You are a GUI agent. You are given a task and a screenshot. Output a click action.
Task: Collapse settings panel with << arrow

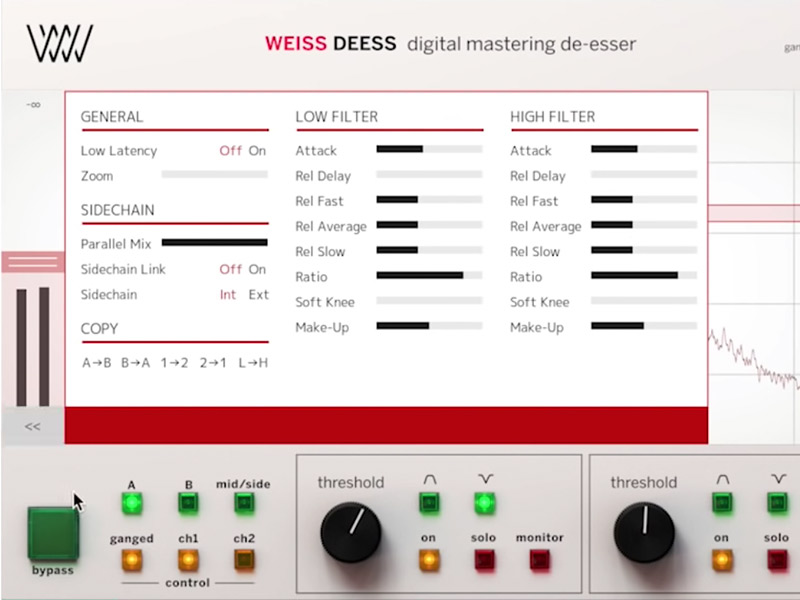(x=32, y=426)
